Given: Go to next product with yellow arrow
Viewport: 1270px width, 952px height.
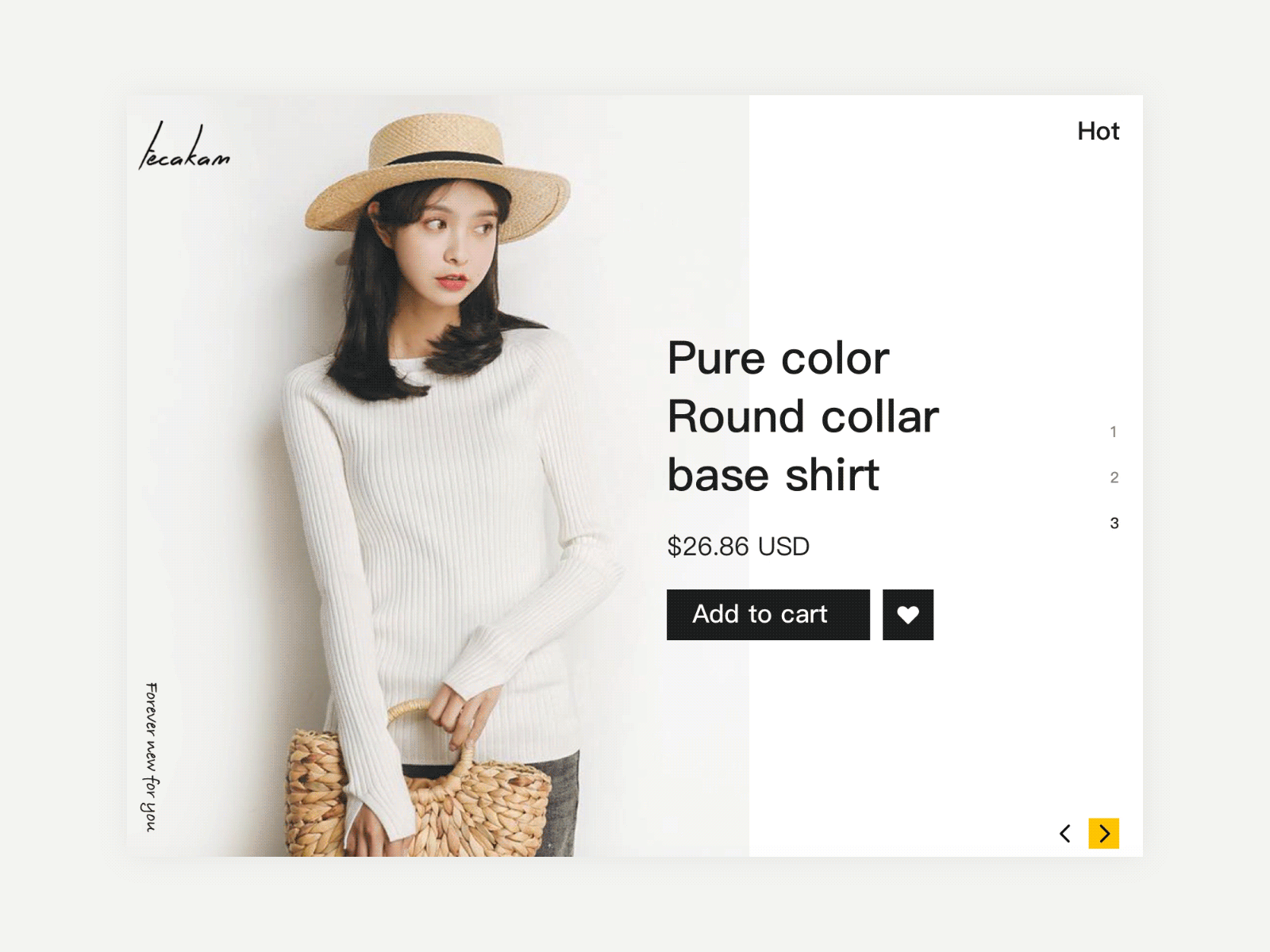Looking at the screenshot, I should tap(1103, 834).
